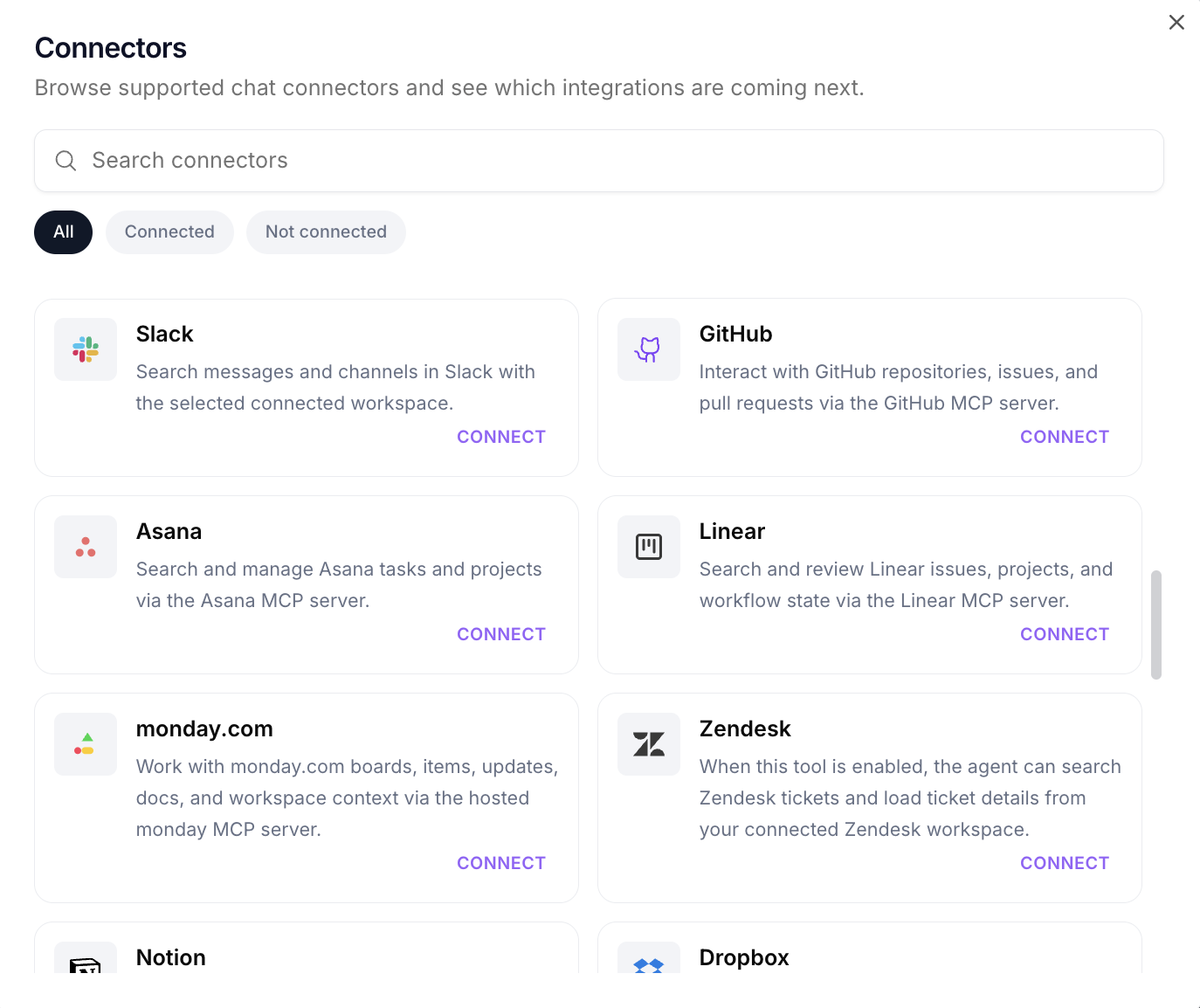Show Not connected connectors

(x=326, y=232)
